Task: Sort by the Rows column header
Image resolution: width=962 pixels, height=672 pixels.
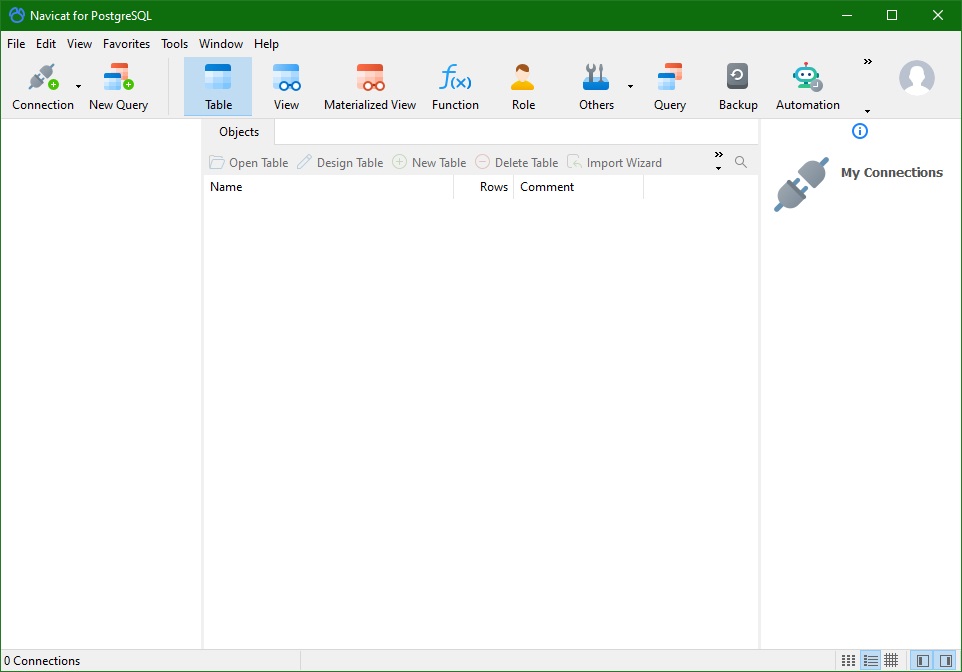Action: coord(483,187)
